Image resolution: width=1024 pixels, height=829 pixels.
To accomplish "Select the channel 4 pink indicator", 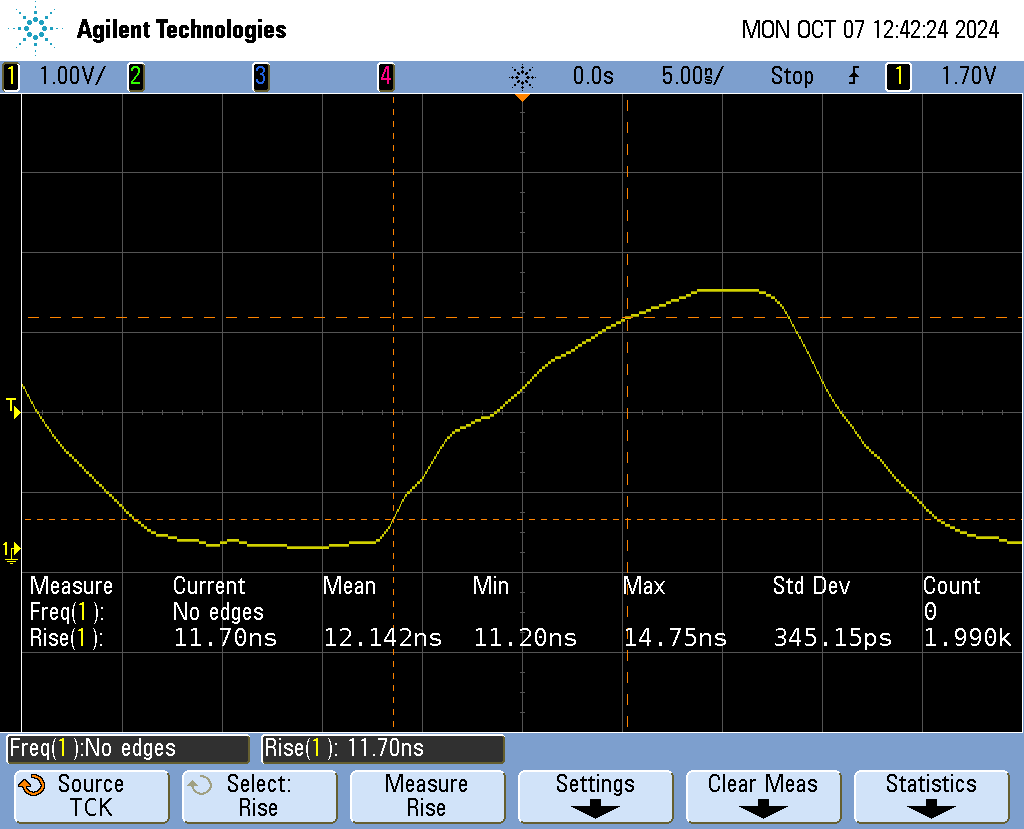I will [x=385, y=76].
